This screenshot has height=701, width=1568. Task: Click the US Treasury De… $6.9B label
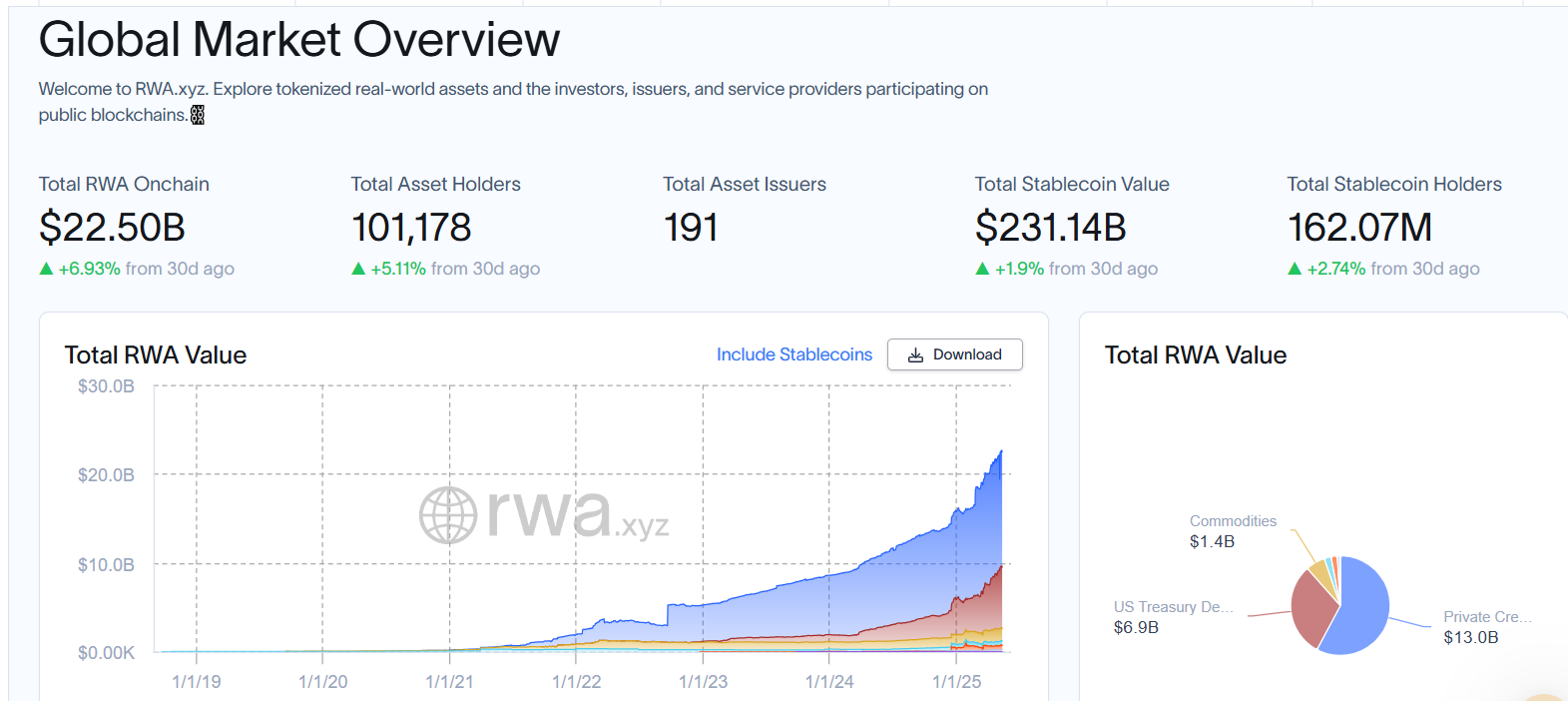(x=1174, y=617)
